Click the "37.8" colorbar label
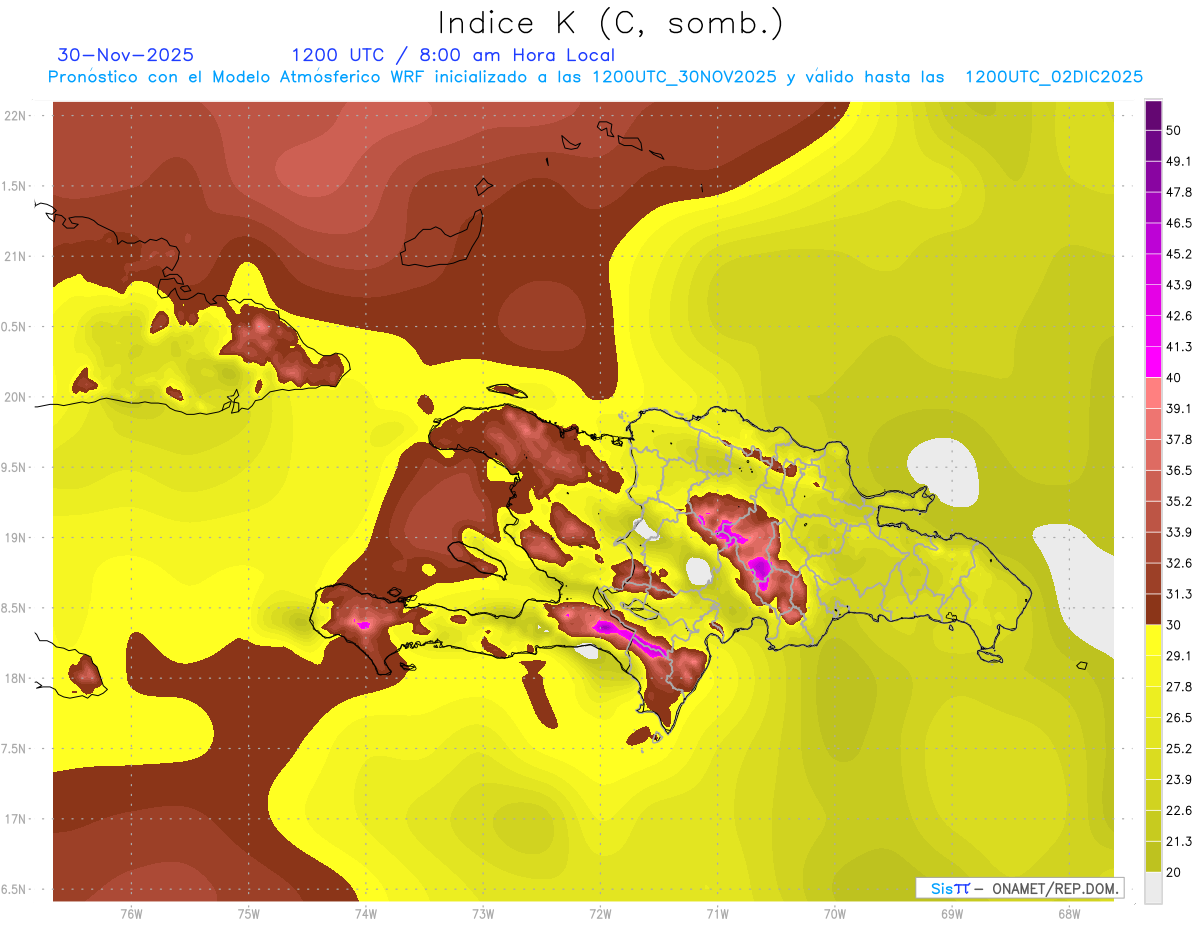 (x=1178, y=439)
